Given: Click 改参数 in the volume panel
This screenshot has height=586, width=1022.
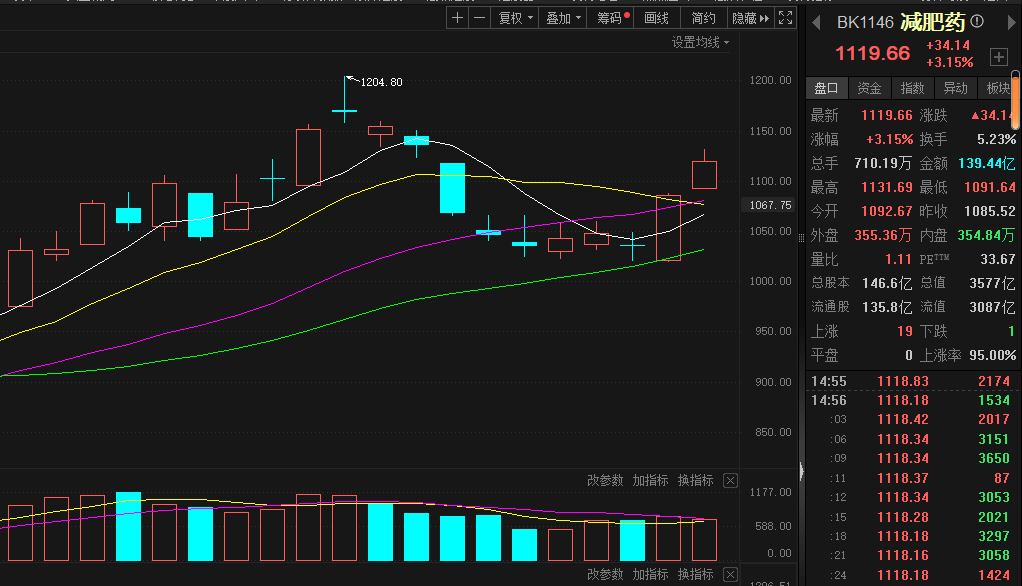Looking at the screenshot, I should coord(605,481).
